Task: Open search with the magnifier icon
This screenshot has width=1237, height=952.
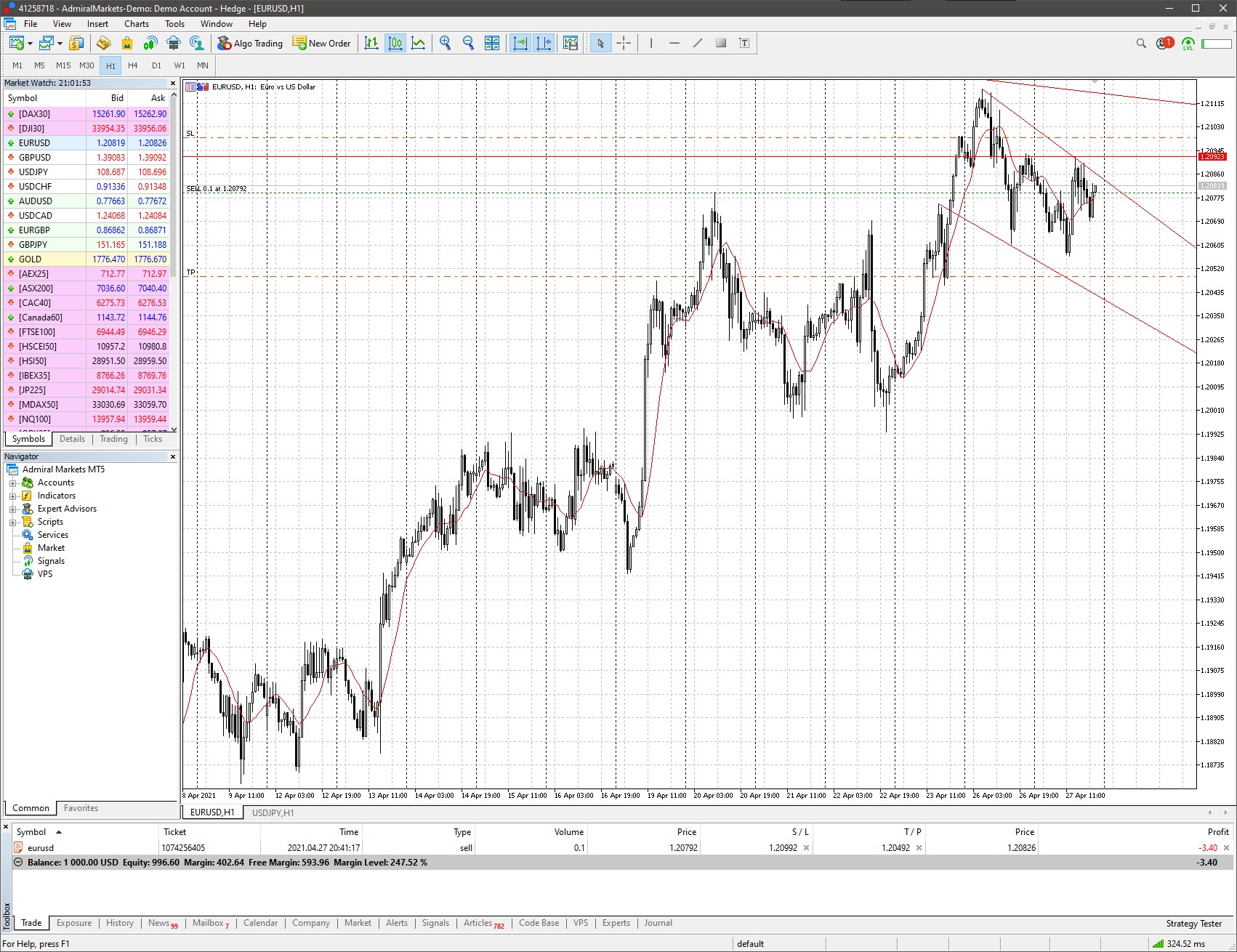Action: tap(1141, 44)
